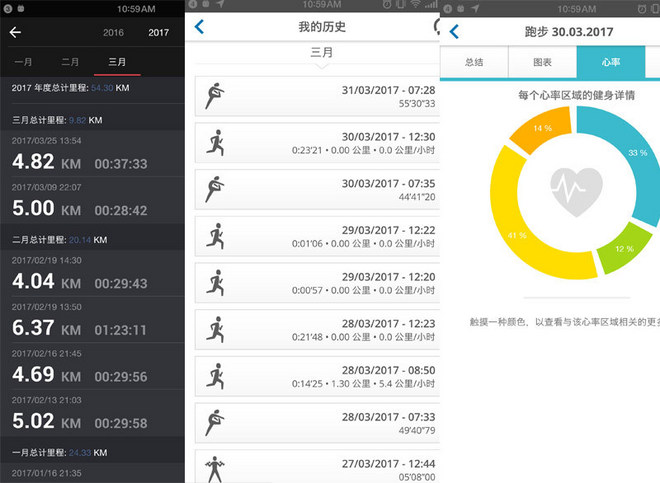The width and height of the screenshot is (660, 483).
Task: Tap the running icon for 28/03/2017 - 08:50
Action: [x=215, y=376]
